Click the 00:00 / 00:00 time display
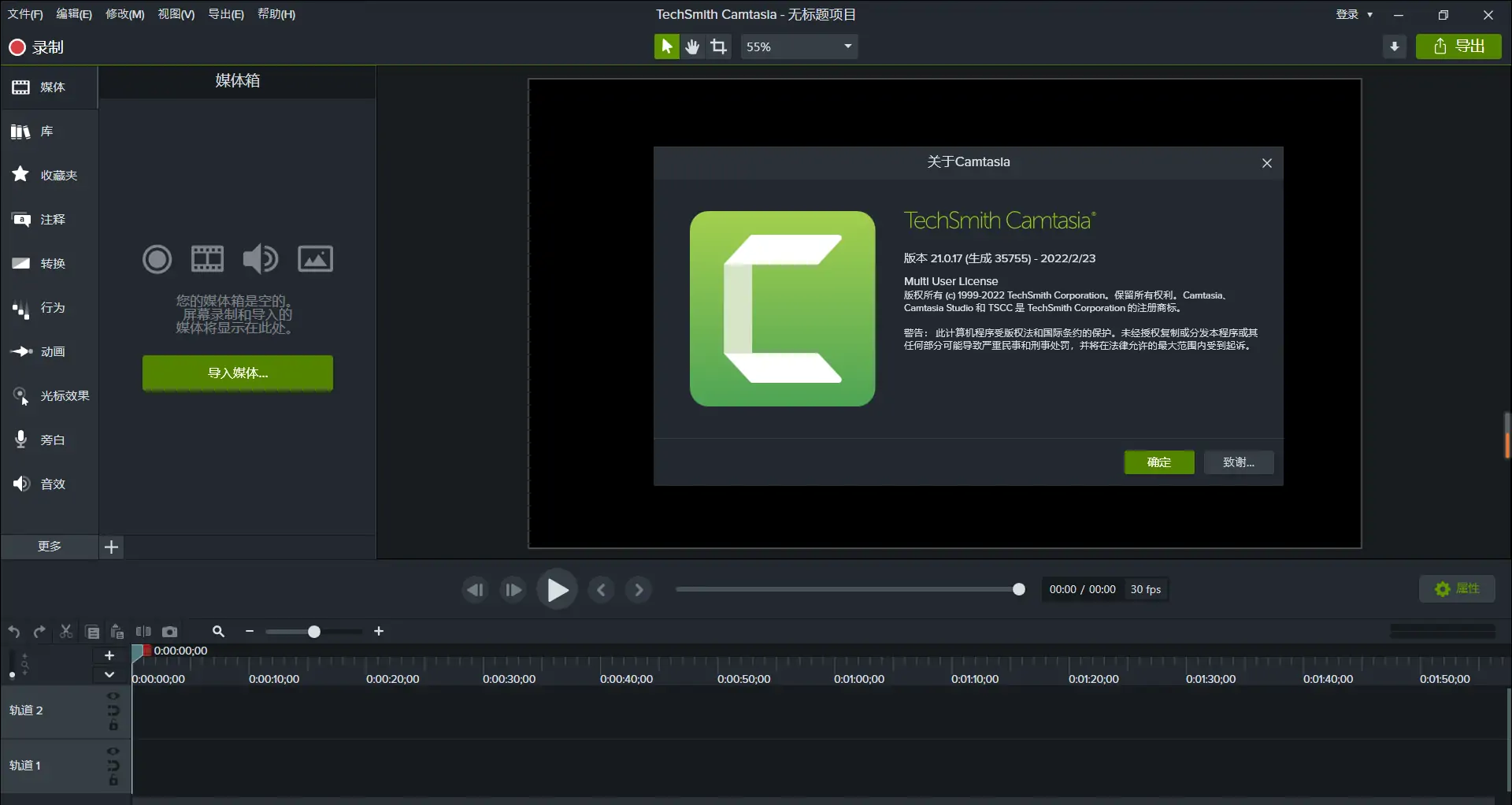This screenshot has height=805, width=1512. pyautogui.click(x=1082, y=589)
